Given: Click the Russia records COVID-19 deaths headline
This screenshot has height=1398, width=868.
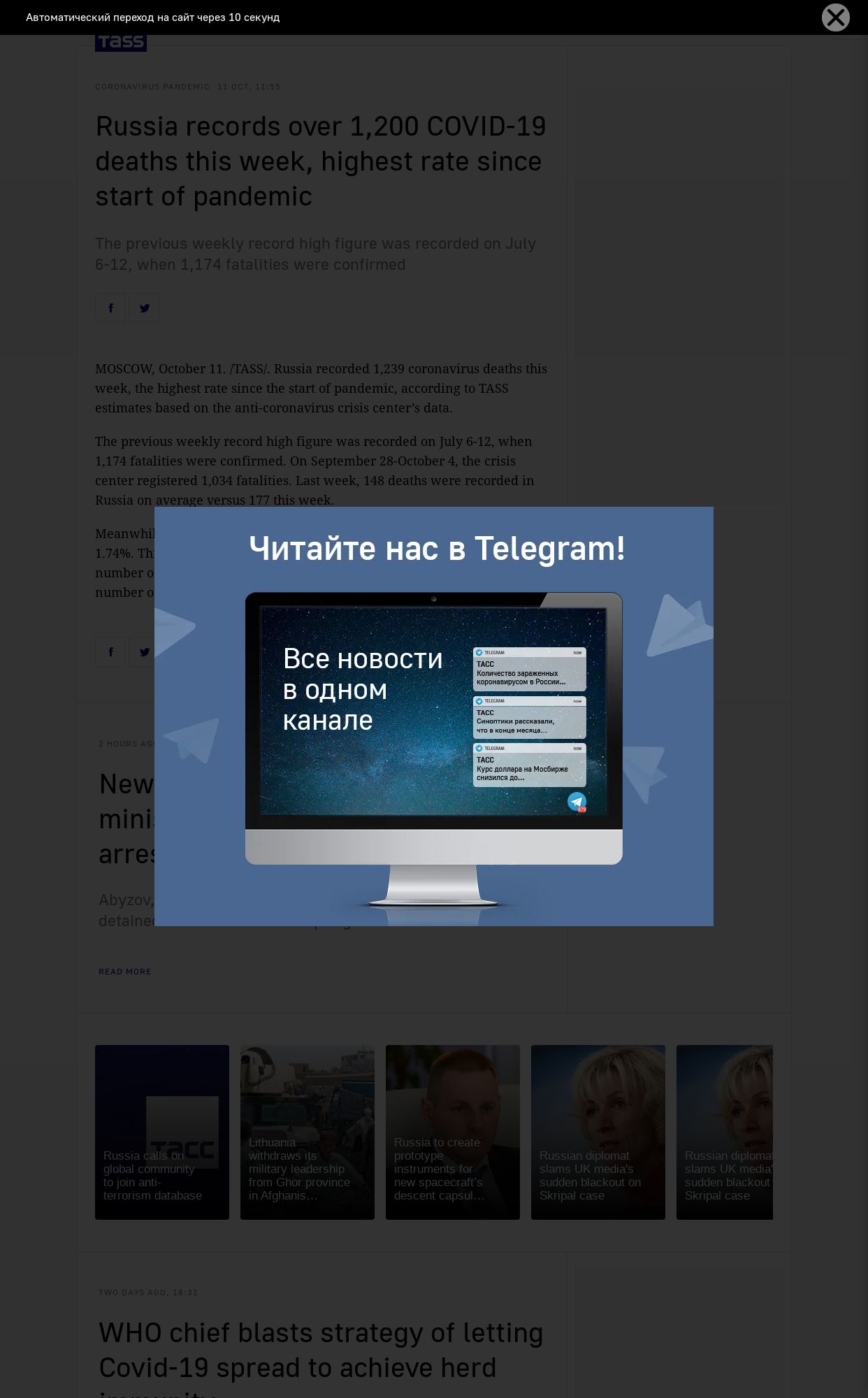Looking at the screenshot, I should coord(321,161).
